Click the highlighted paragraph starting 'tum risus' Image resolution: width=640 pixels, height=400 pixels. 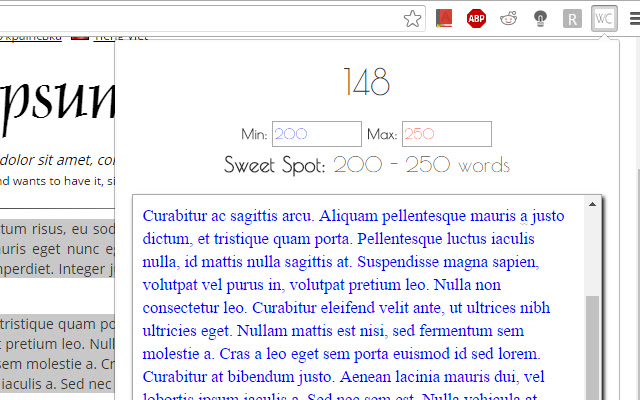(x=57, y=249)
